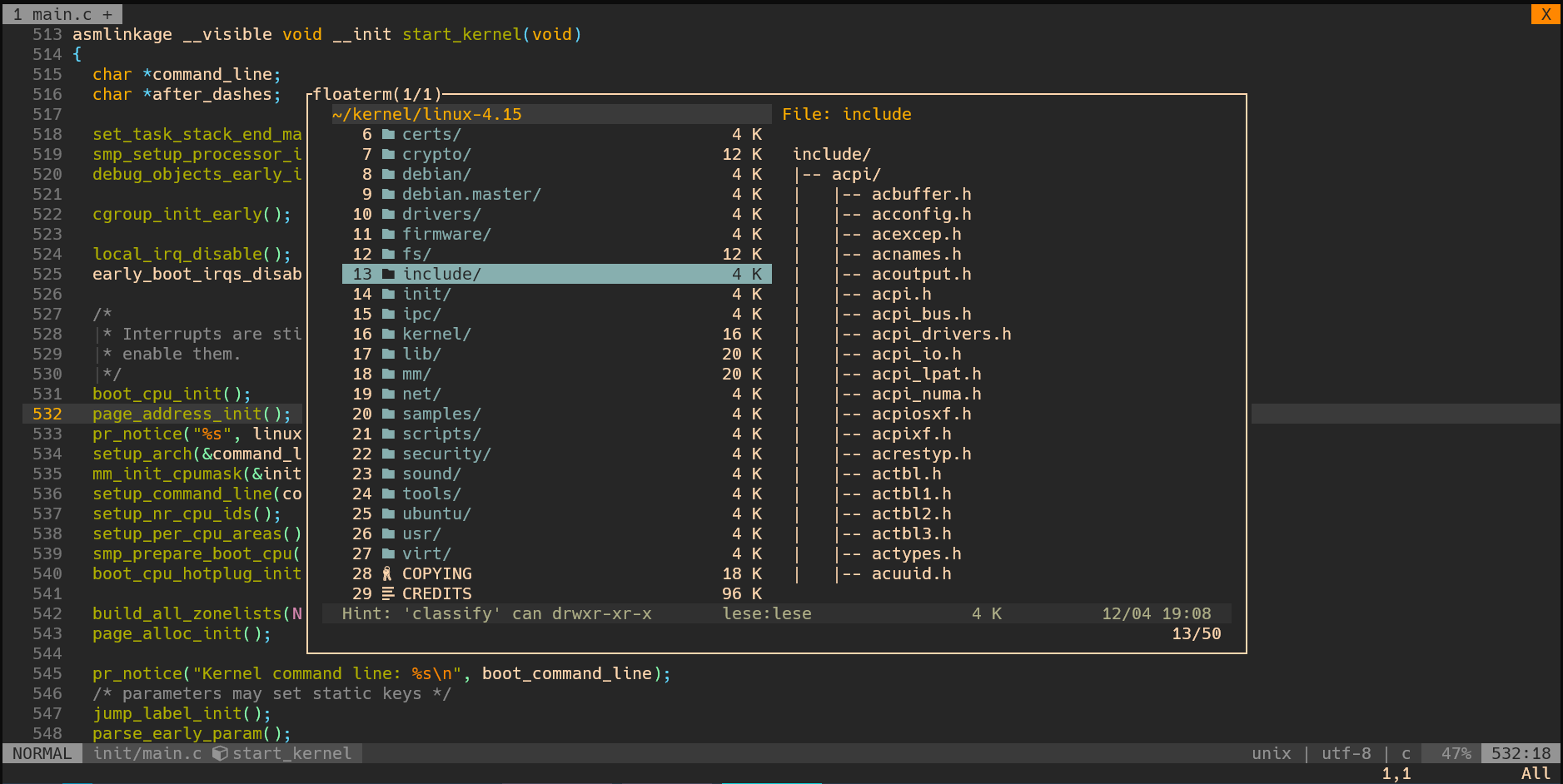1563x784 pixels.
Task: Click actypes.h in the preview tree
Action: (x=916, y=553)
